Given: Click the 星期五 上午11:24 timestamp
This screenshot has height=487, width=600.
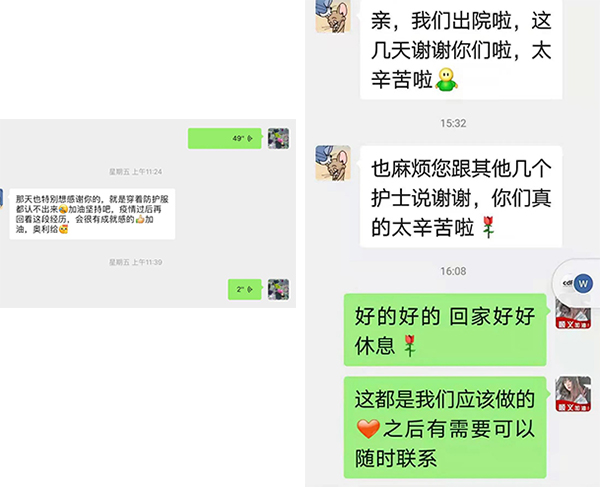Looking at the screenshot, I should (135, 172).
